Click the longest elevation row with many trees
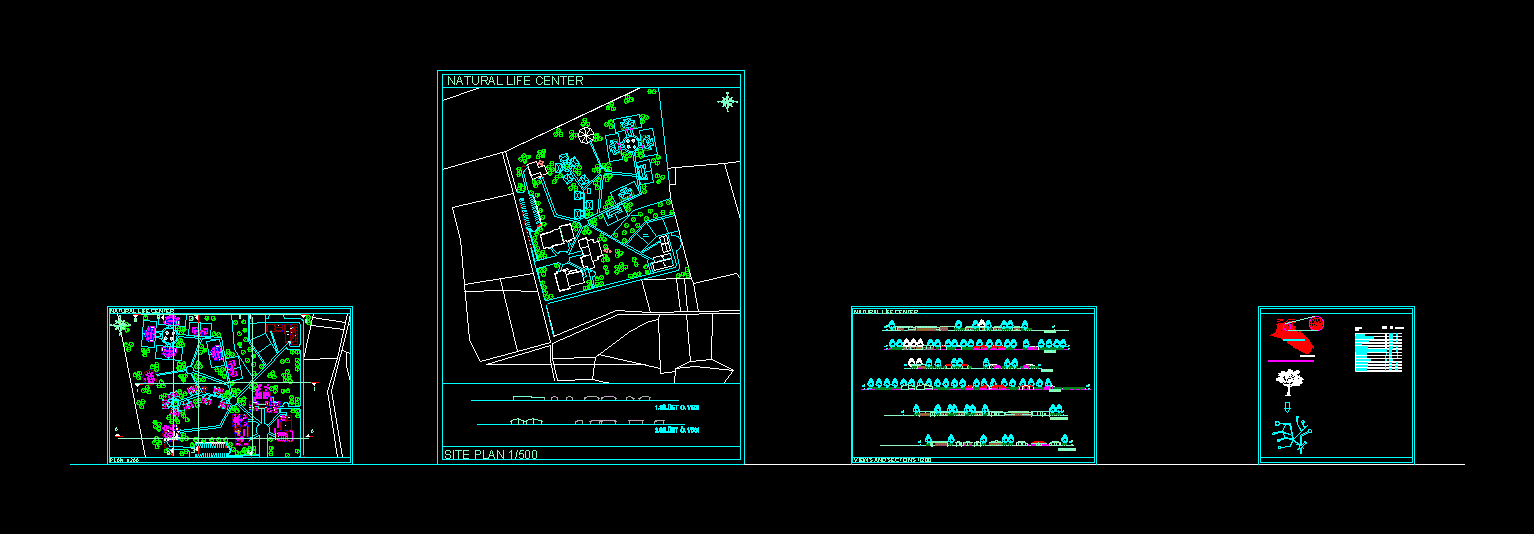1534x534 pixels. (x=975, y=384)
